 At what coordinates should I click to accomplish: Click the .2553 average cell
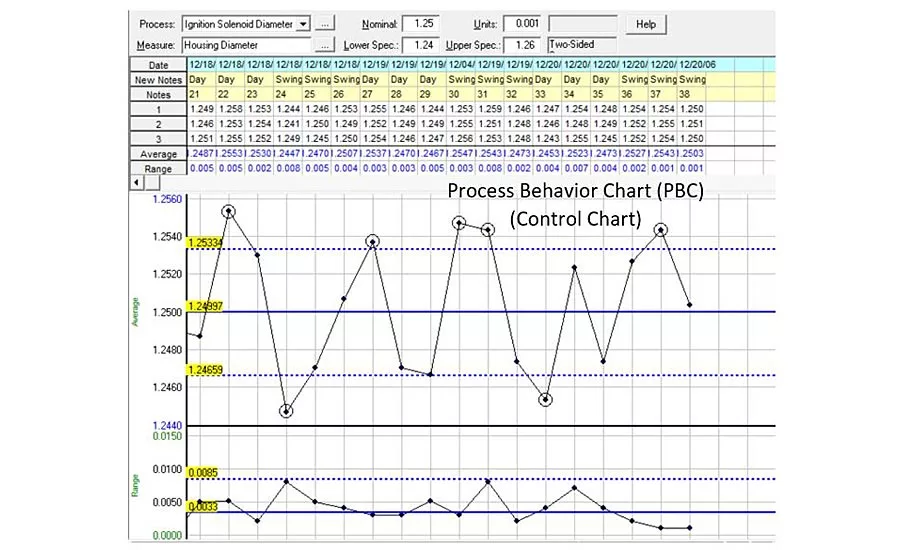231,153
